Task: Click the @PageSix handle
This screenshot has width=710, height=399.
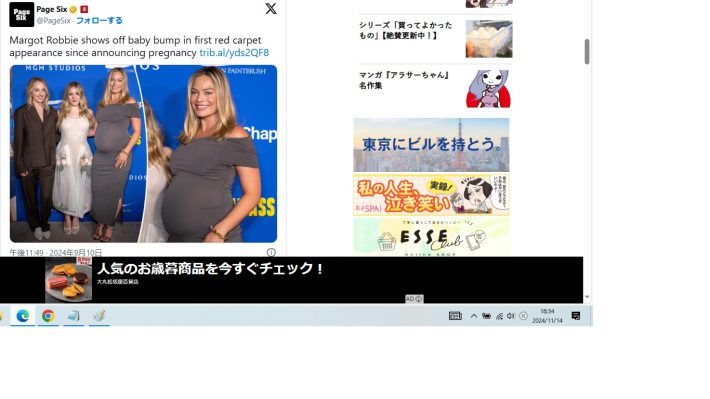Action: click(53, 20)
